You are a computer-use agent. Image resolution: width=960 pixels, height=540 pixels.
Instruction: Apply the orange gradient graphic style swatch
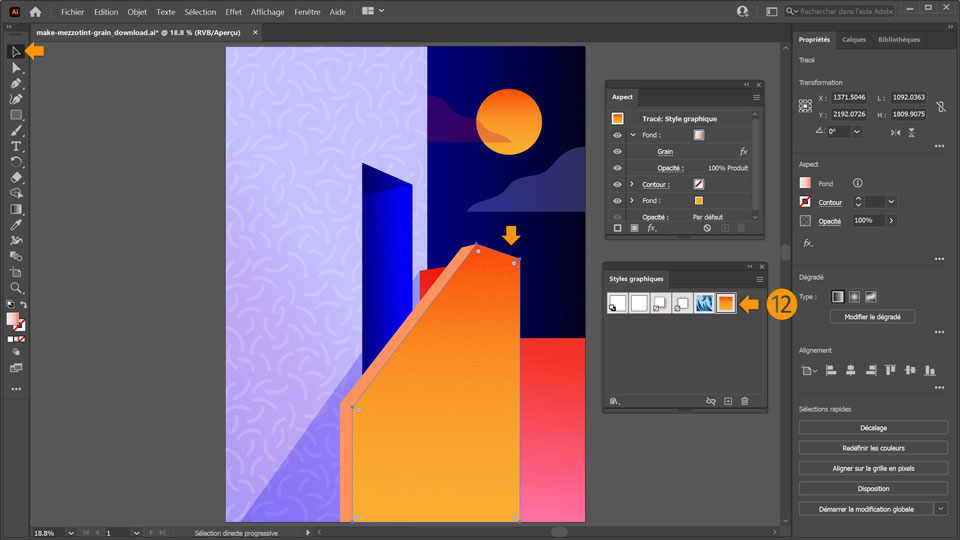(726, 303)
